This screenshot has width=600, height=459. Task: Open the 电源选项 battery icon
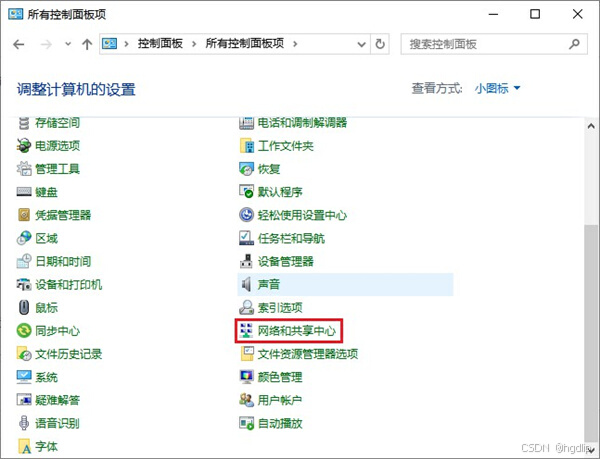[24, 146]
